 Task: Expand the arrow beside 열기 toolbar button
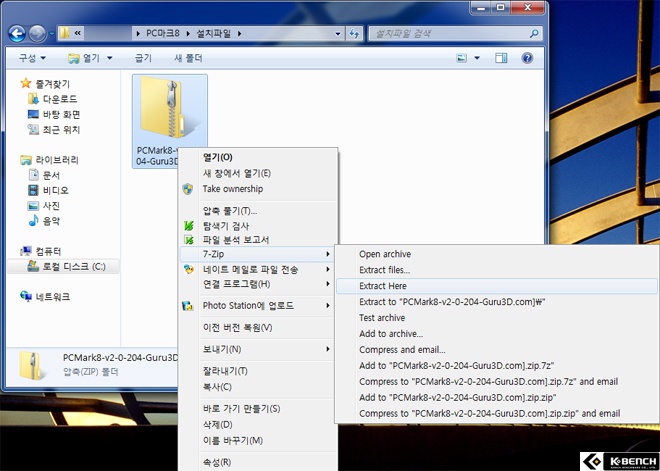click(x=110, y=58)
